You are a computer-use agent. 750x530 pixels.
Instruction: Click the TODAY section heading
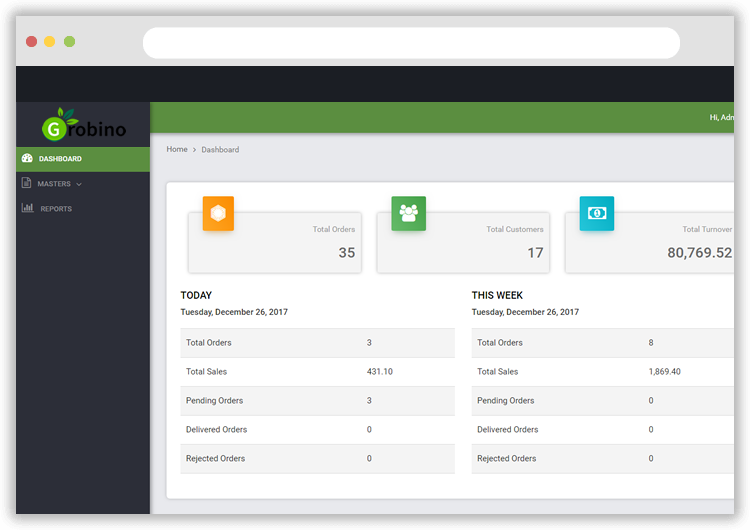[196, 295]
